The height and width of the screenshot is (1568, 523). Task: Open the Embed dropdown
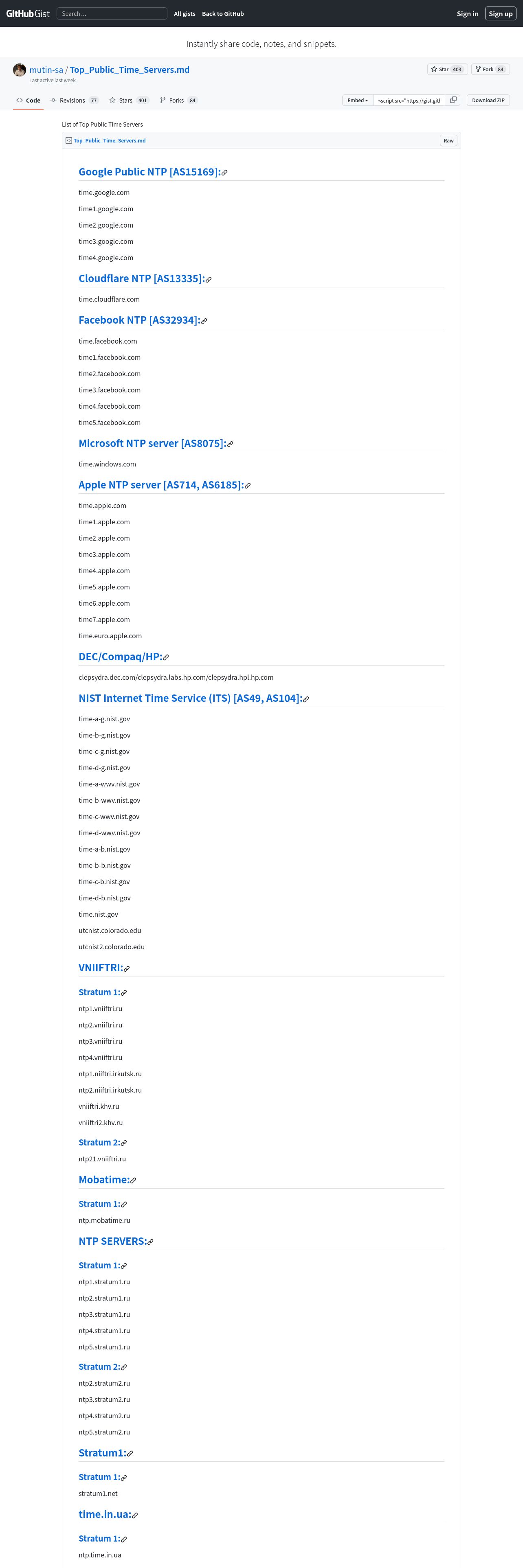(357, 101)
